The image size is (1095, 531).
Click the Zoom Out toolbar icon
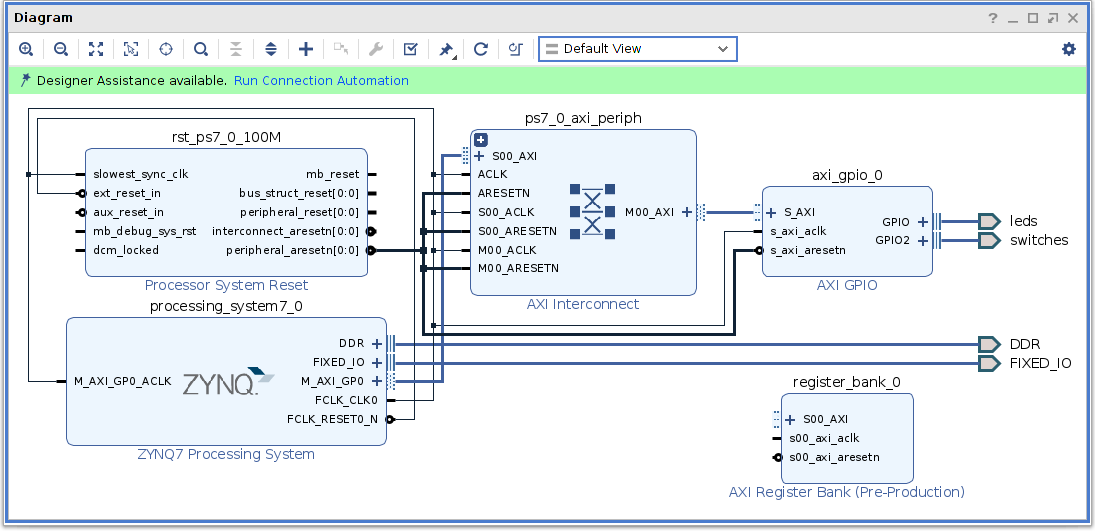pyautogui.click(x=61, y=49)
